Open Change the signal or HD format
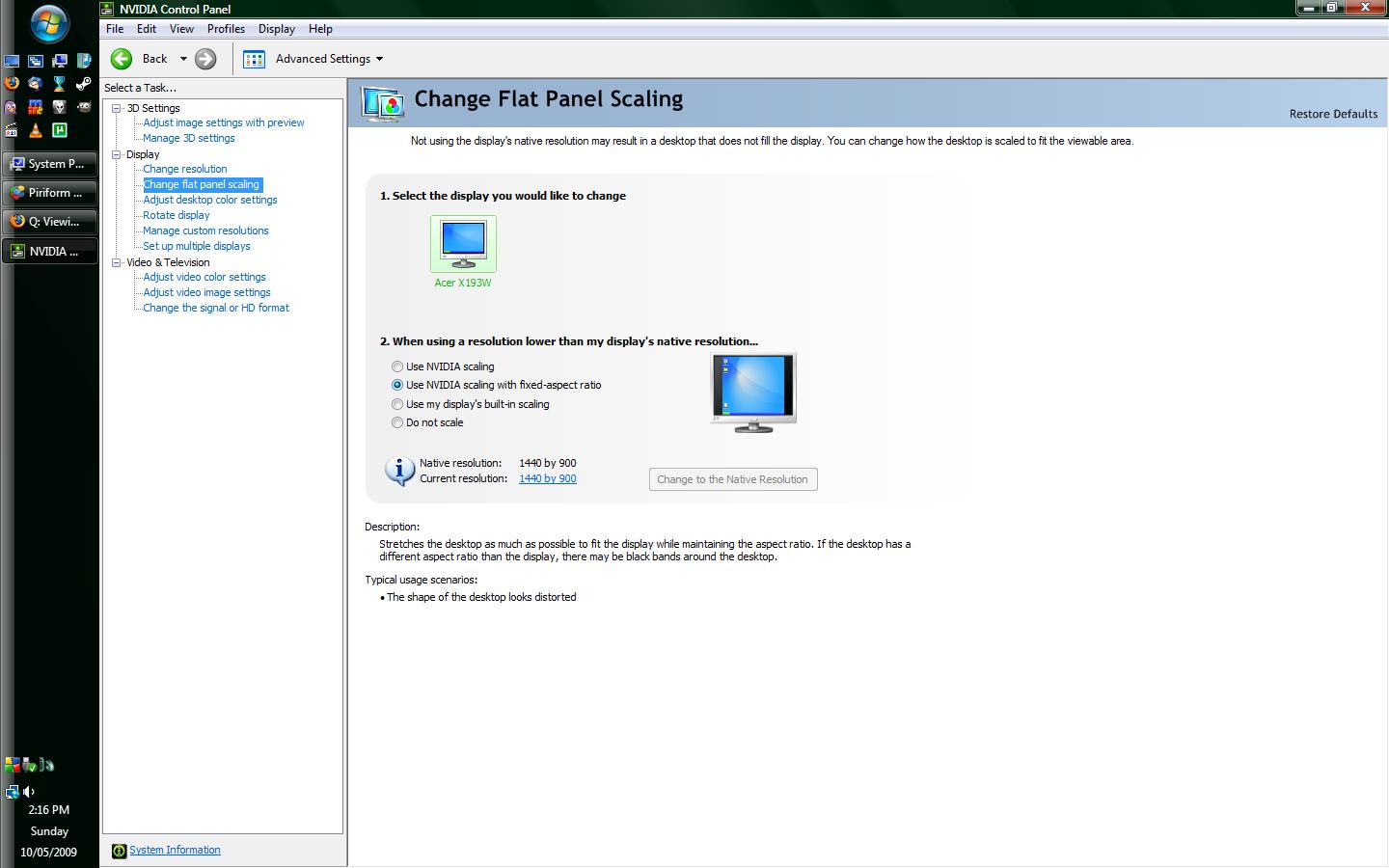The height and width of the screenshot is (868, 1389). tap(216, 308)
